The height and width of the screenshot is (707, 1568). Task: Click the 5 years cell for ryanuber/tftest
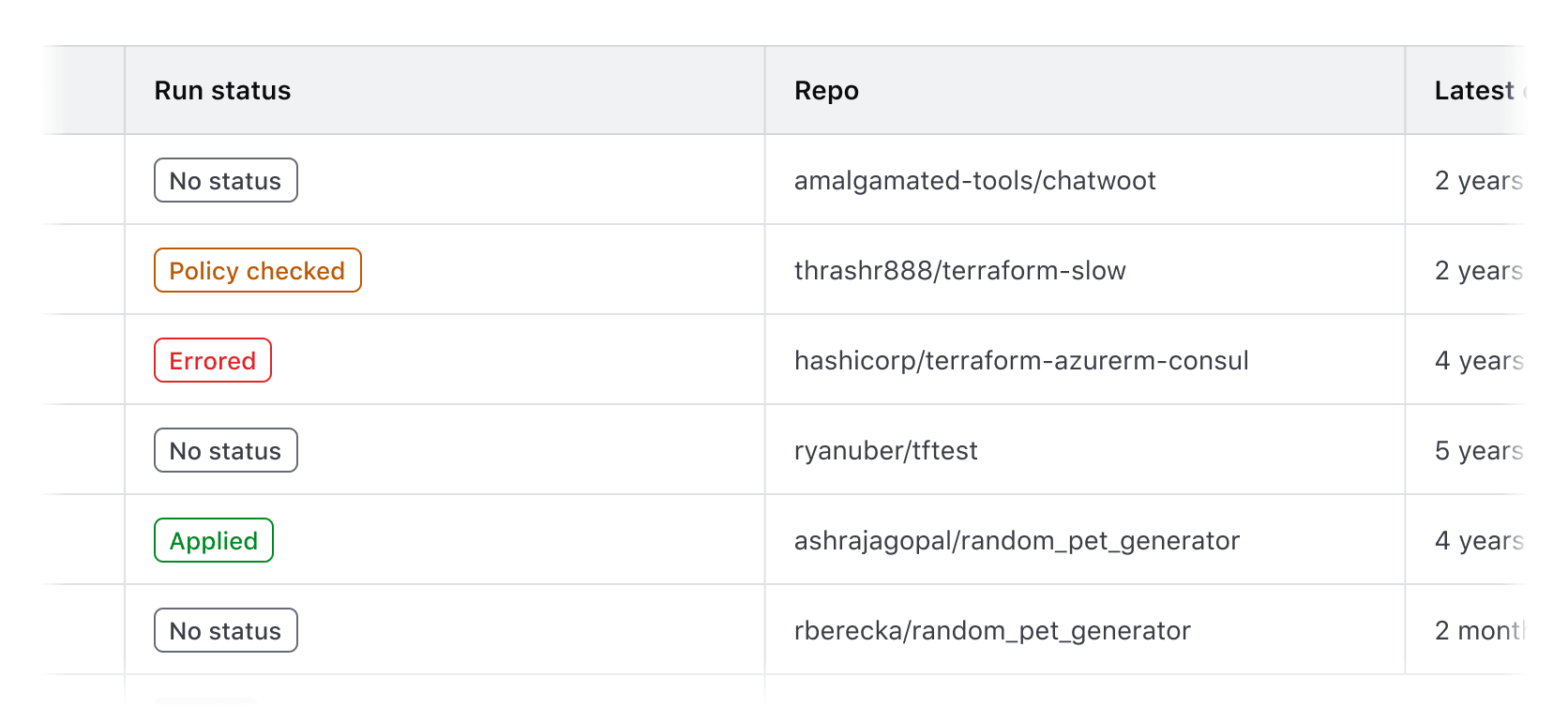click(1478, 451)
